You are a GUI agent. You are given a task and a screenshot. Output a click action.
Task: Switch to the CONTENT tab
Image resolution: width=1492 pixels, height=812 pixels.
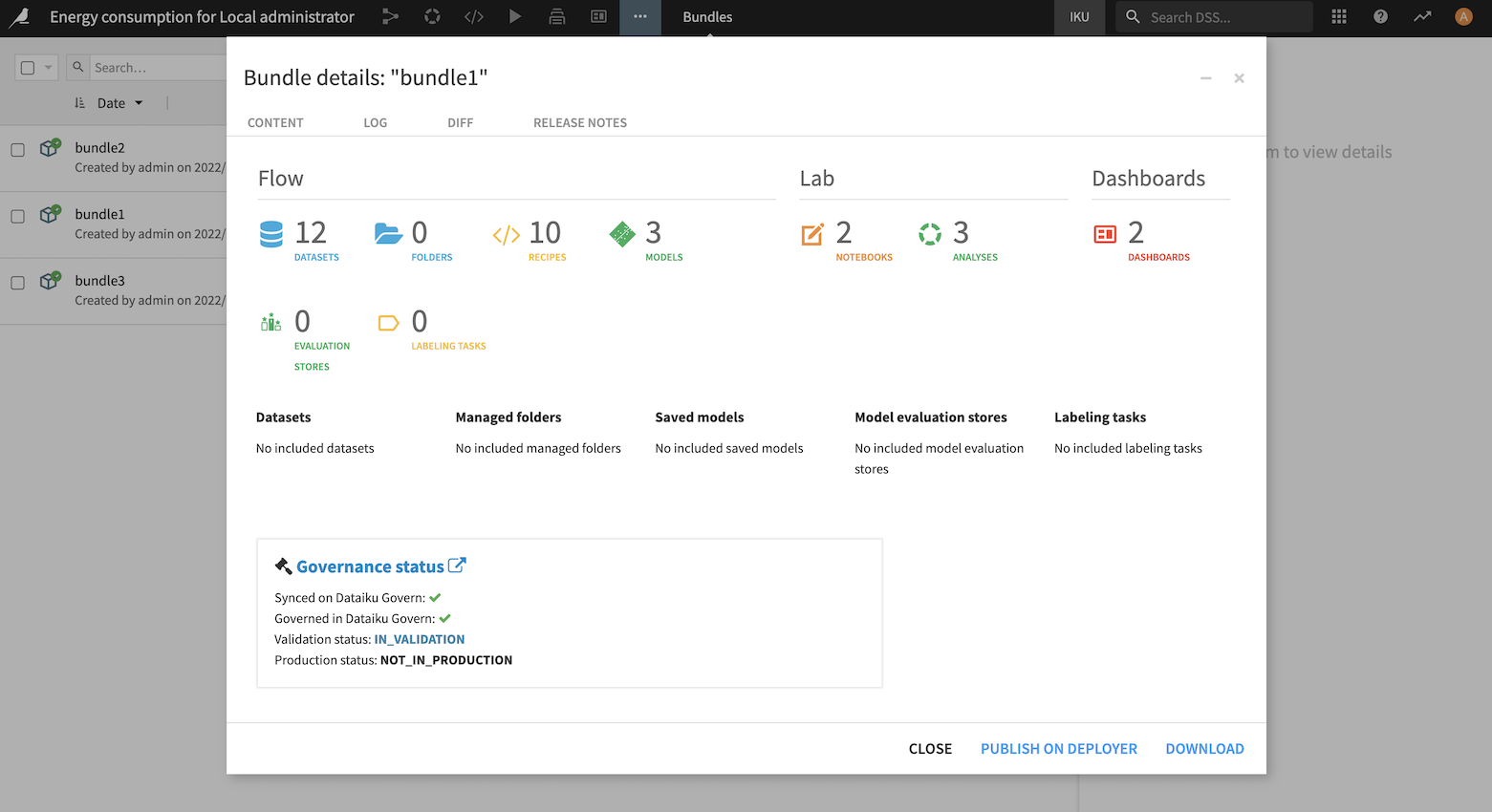coord(275,123)
